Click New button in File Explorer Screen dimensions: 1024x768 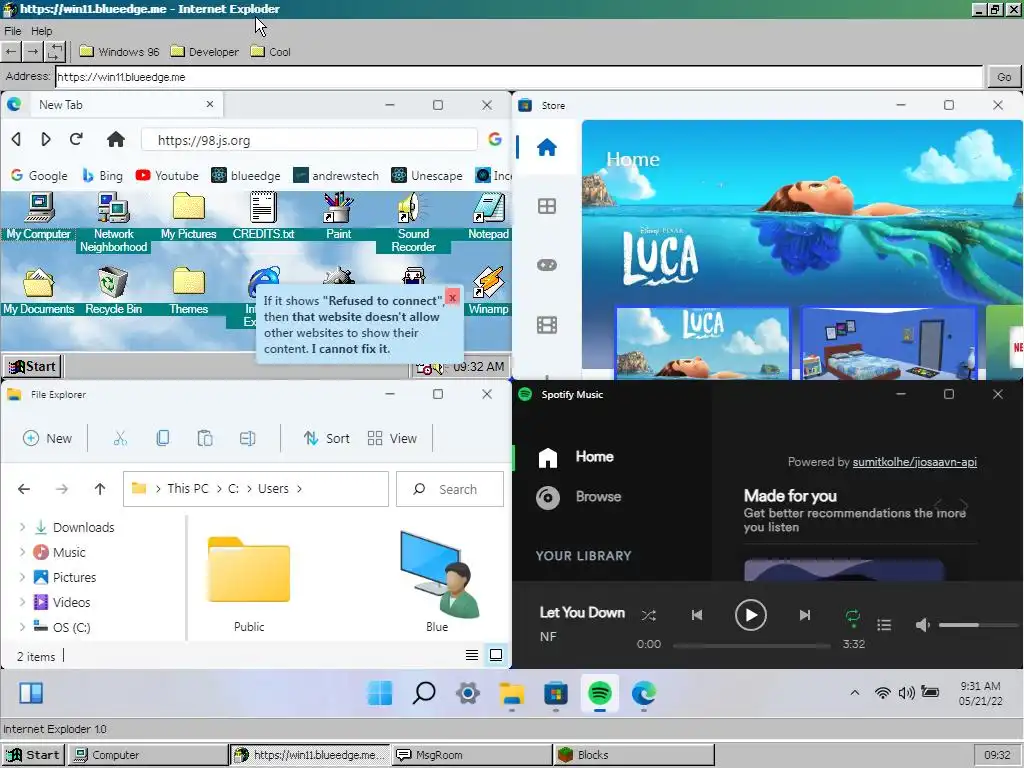(47, 438)
